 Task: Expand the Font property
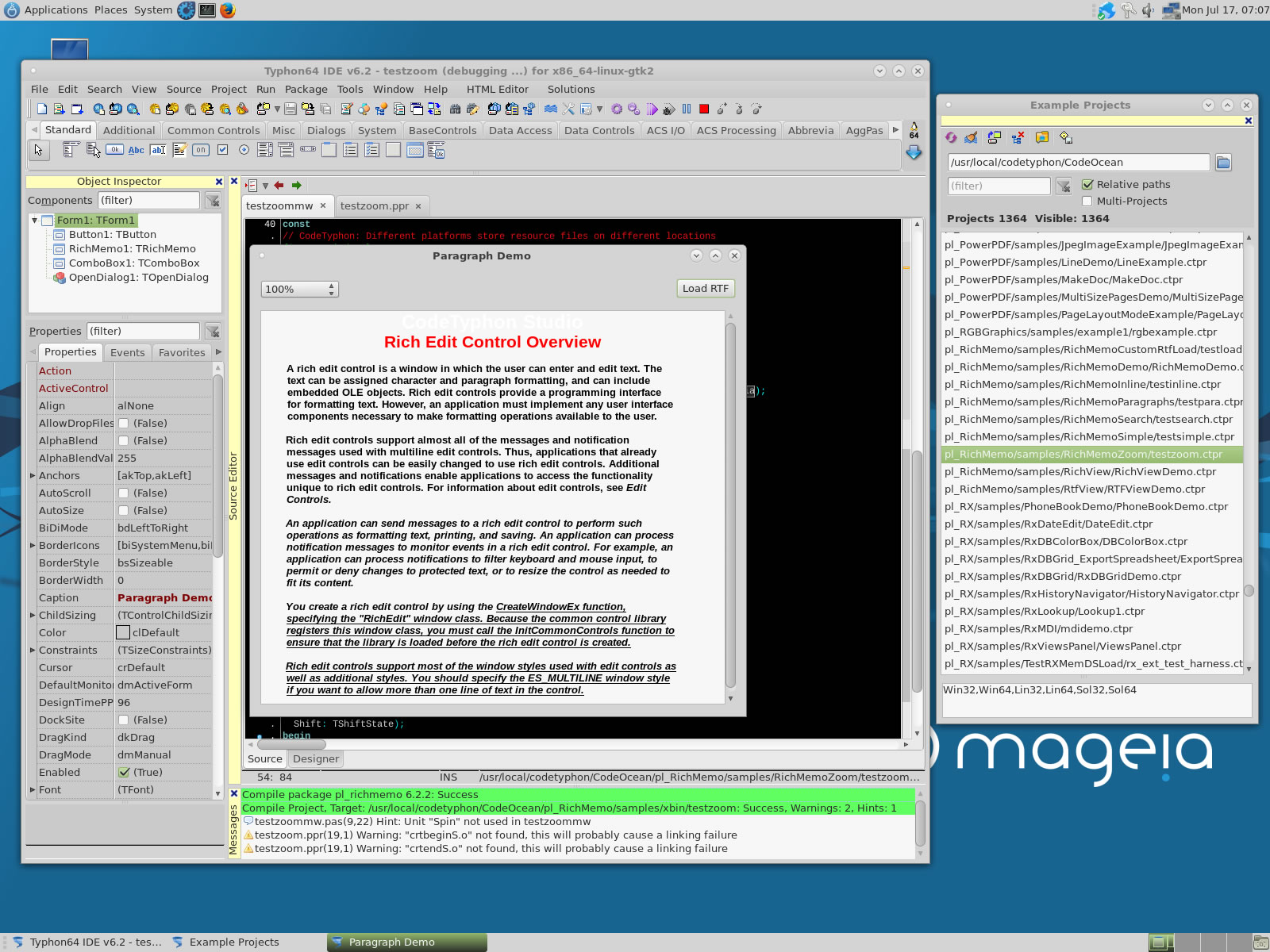(x=33, y=789)
